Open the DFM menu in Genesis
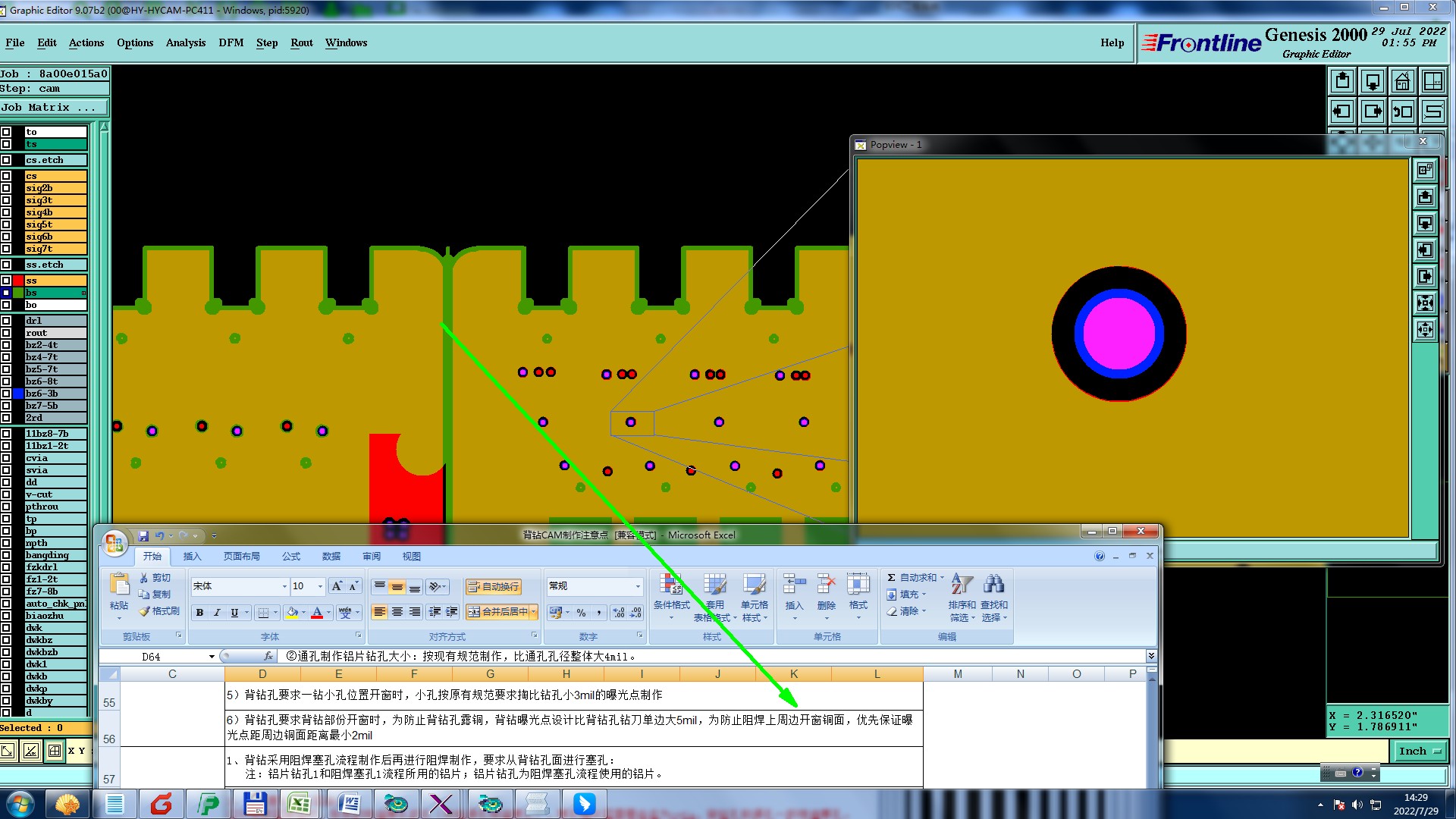 pos(231,42)
